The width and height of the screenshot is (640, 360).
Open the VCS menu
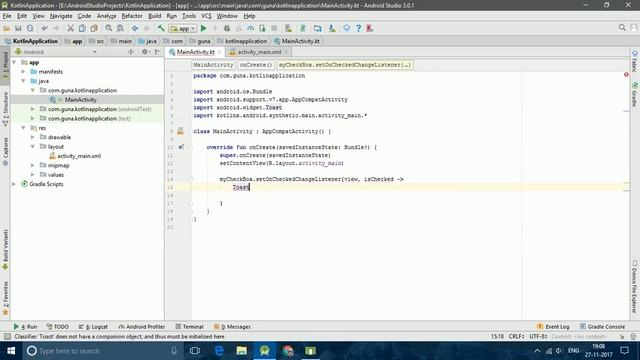pos(206,16)
